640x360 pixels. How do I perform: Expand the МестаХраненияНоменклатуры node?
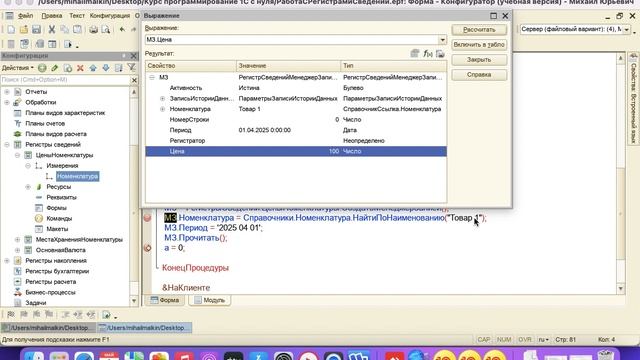pos(18,240)
